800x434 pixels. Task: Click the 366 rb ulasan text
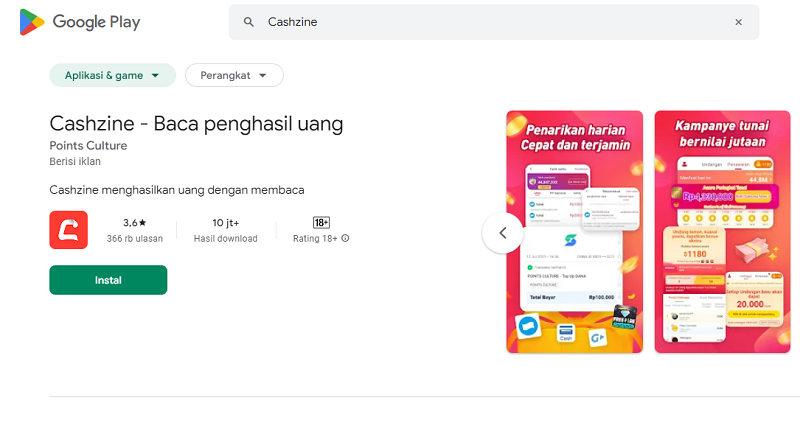point(135,239)
